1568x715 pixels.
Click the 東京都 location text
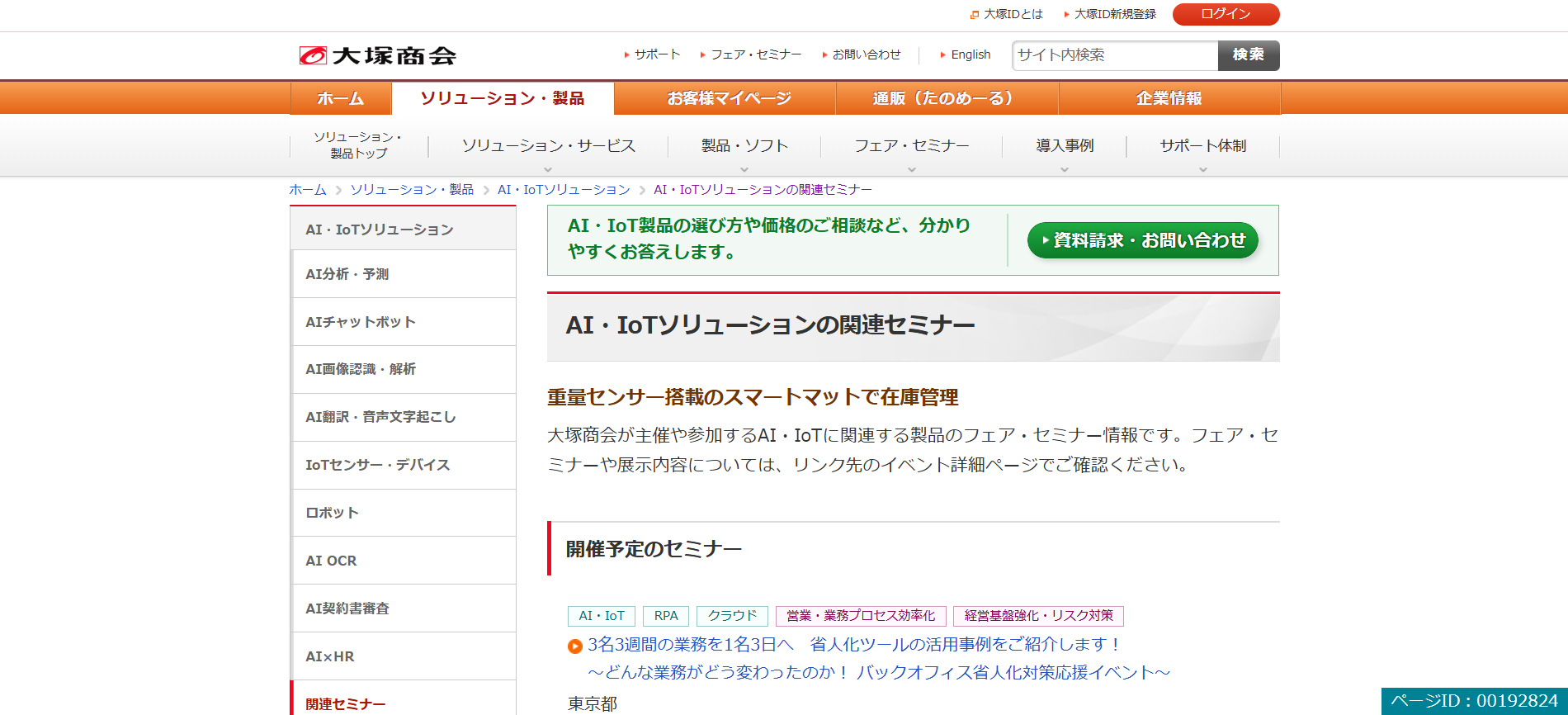593,703
